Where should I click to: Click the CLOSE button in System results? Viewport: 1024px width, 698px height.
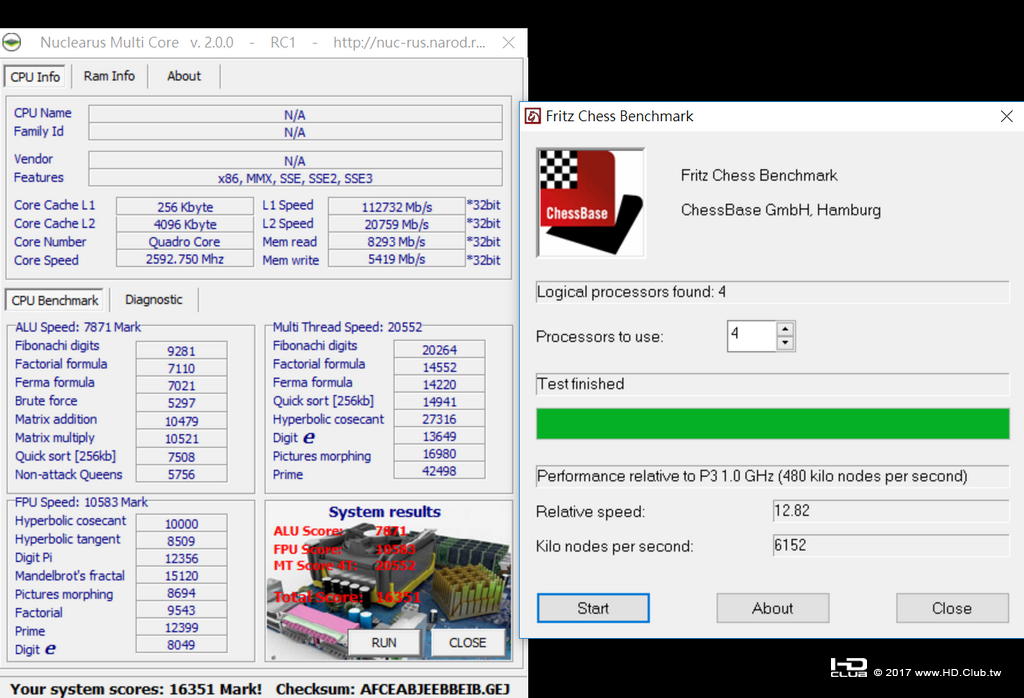[x=468, y=642]
